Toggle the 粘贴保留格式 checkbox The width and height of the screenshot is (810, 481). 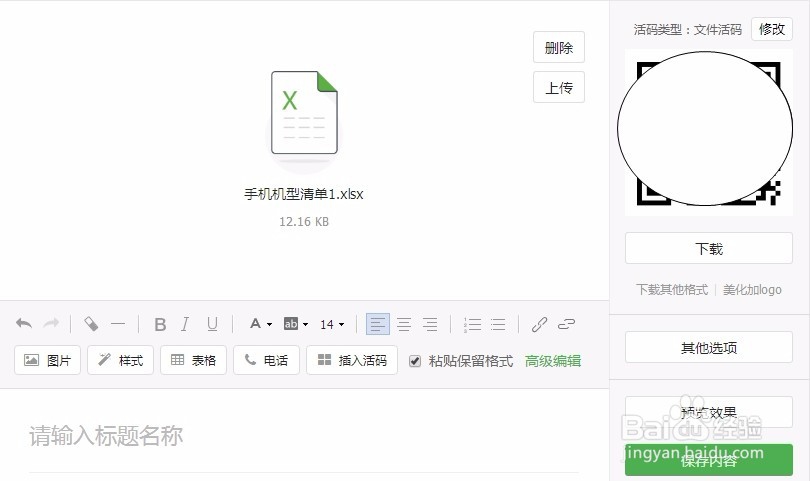(x=415, y=361)
